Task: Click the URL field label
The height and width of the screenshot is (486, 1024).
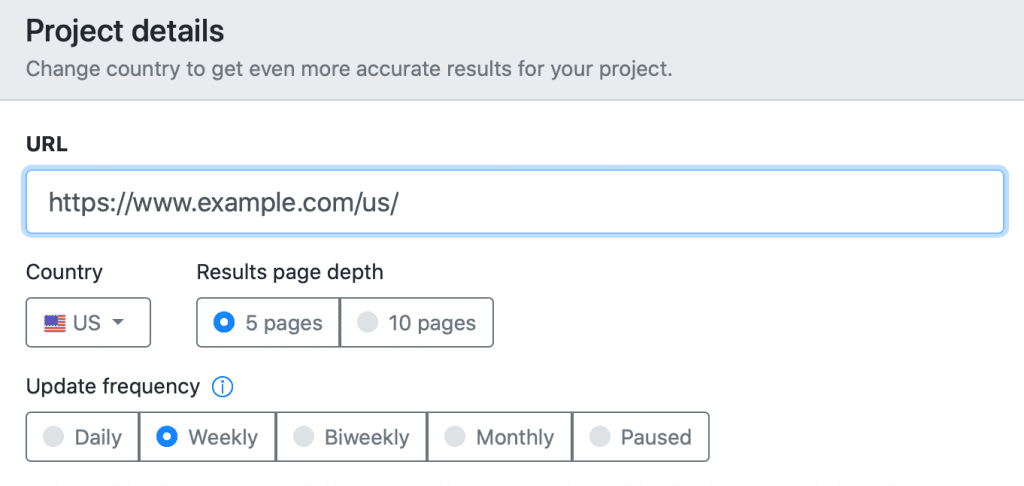Action: click(x=47, y=144)
